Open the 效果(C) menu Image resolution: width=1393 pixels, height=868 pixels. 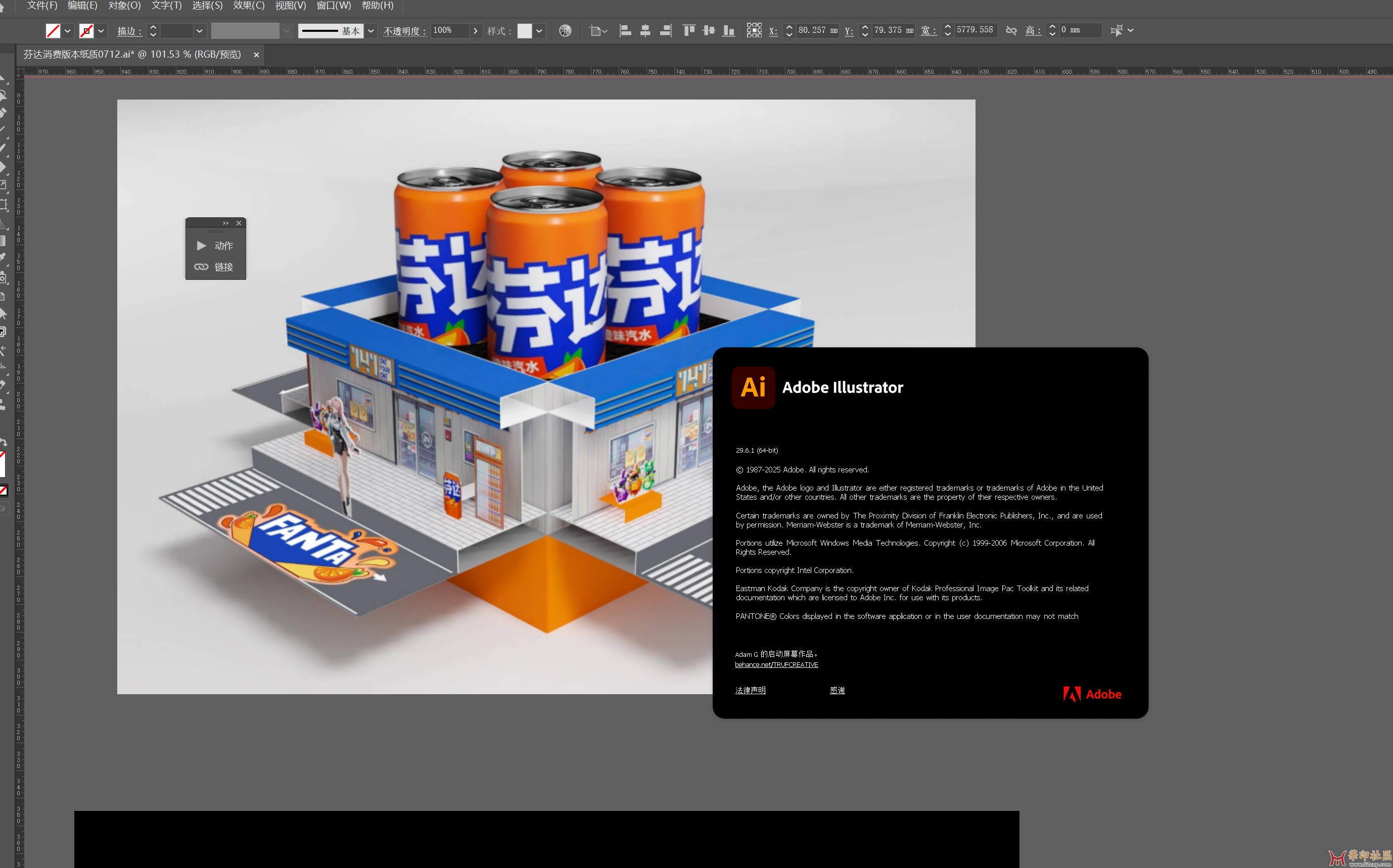[249, 6]
